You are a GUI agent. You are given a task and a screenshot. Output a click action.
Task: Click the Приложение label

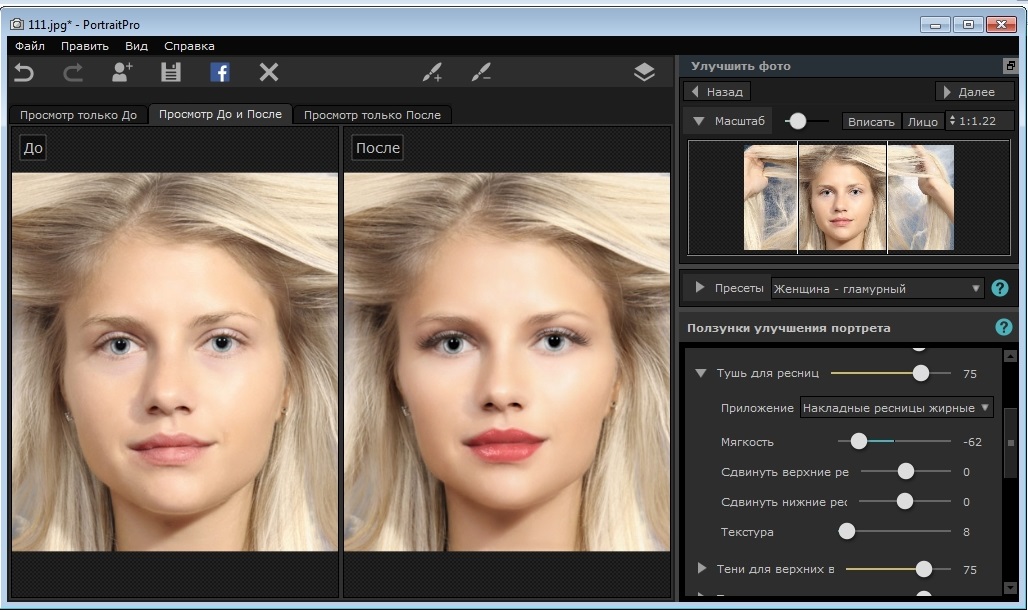pyautogui.click(x=757, y=408)
